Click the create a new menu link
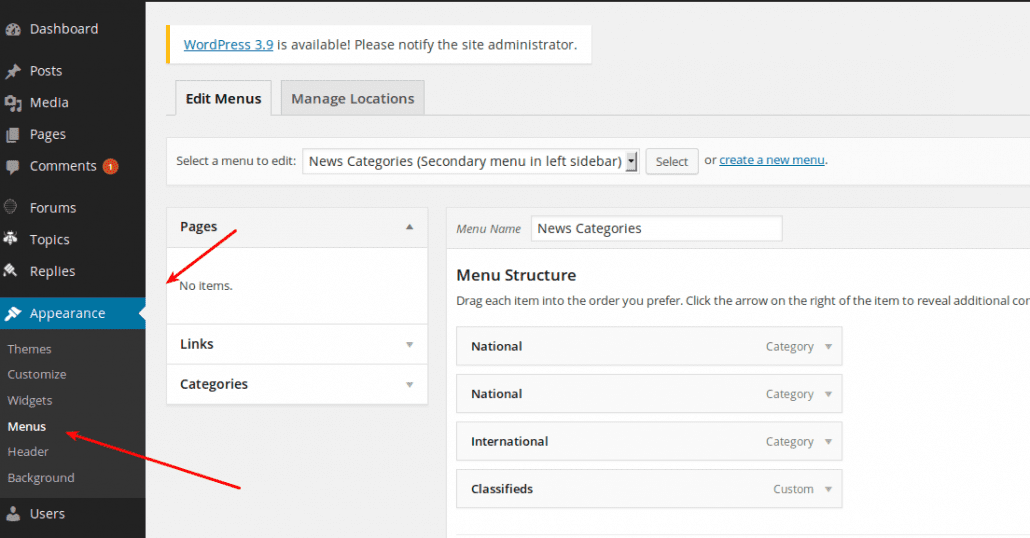The height and width of the screenshot is (538, 1030). 772,160
